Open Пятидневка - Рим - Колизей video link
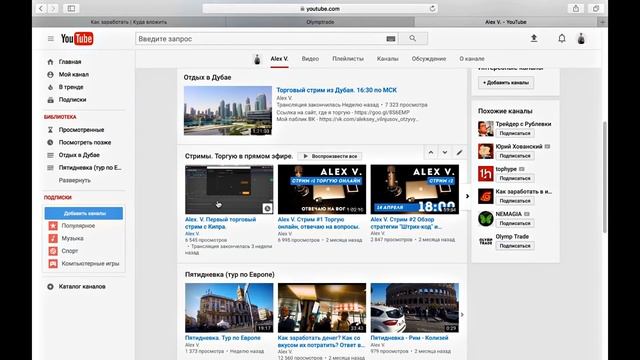 tap(409, 338)
